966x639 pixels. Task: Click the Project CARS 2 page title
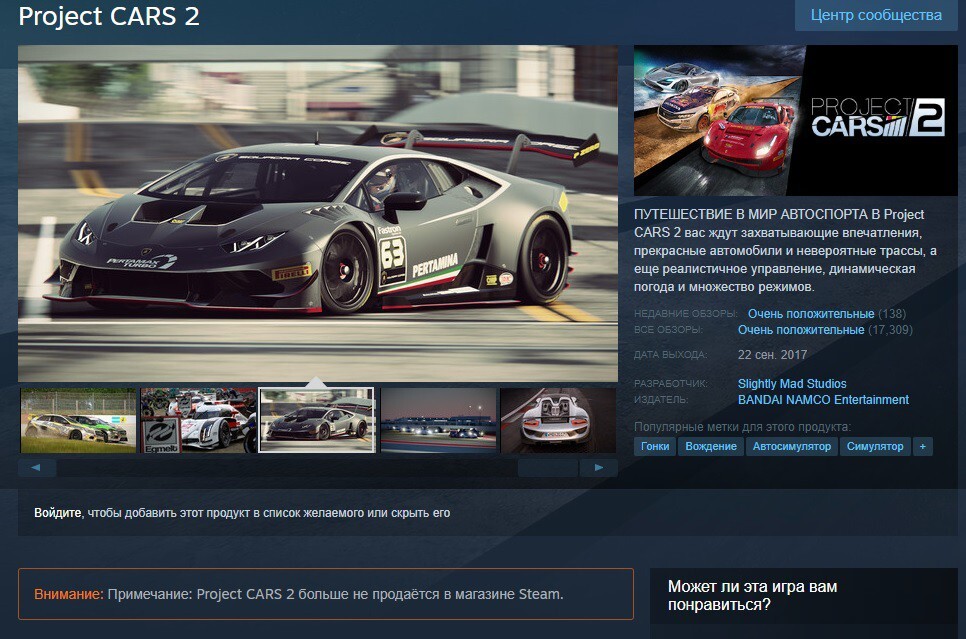(x=109, y=17)
